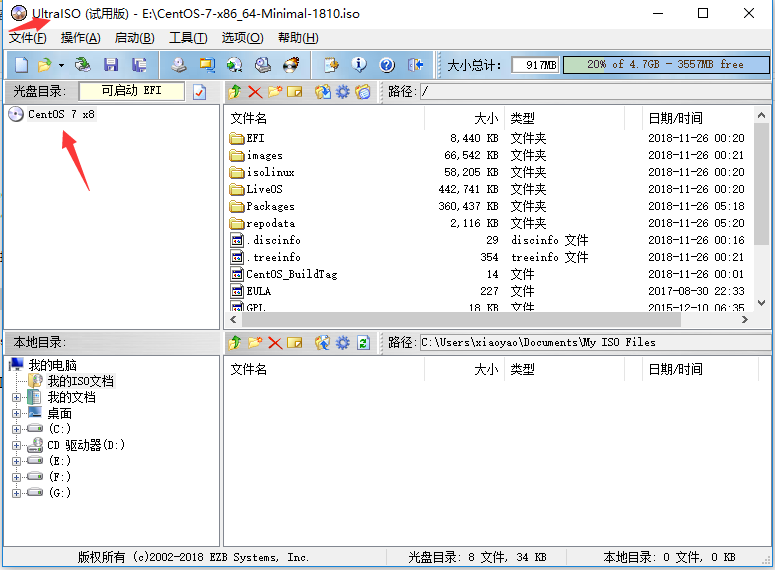
Task: Open the 文件(F) menu
Action: pos(28,38)
